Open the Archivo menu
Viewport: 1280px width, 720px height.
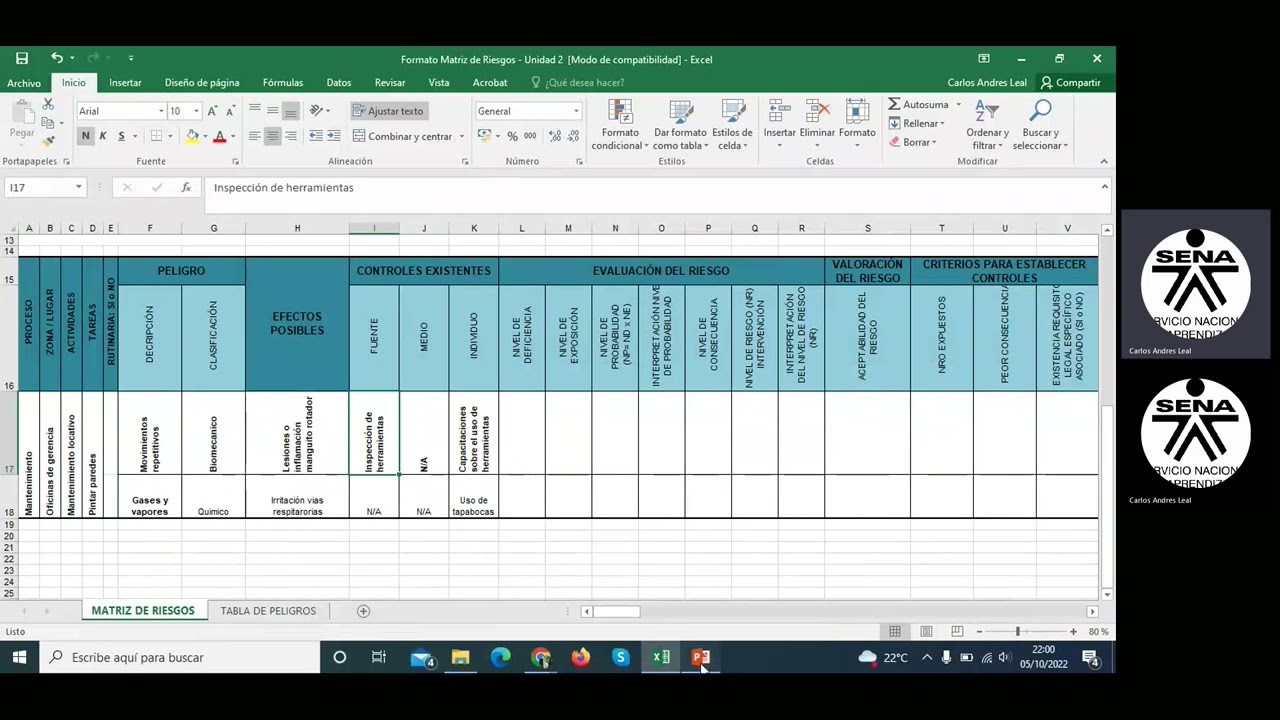24,83
